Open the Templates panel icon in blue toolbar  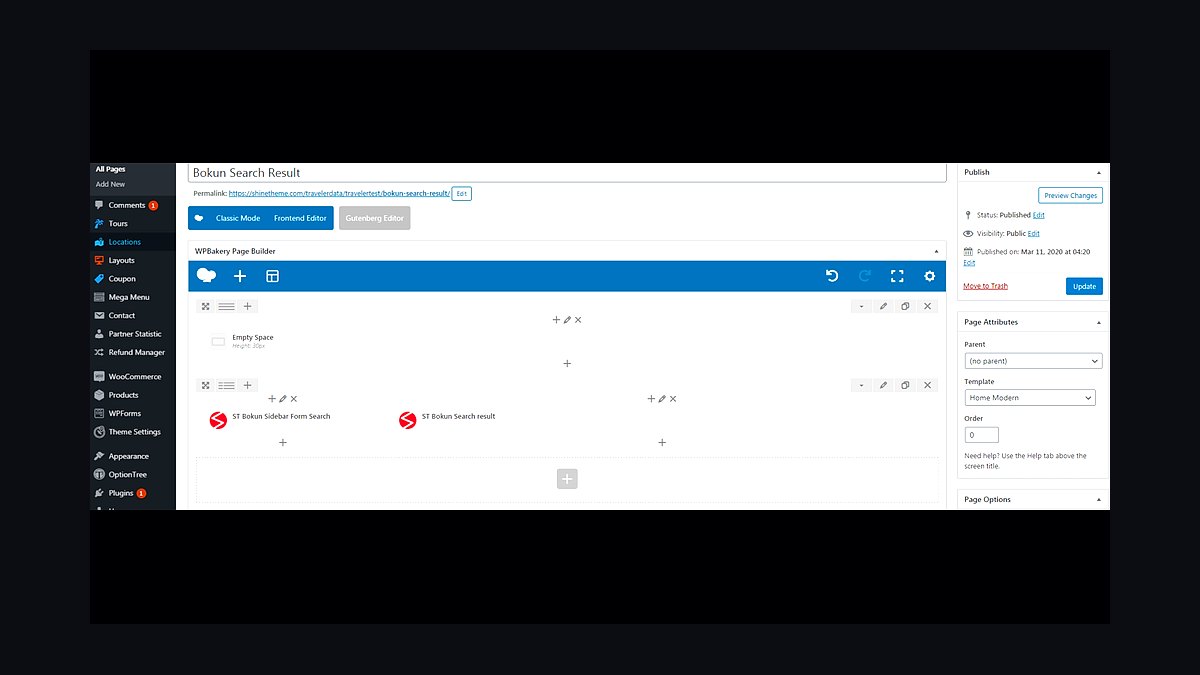click(272, 276)
